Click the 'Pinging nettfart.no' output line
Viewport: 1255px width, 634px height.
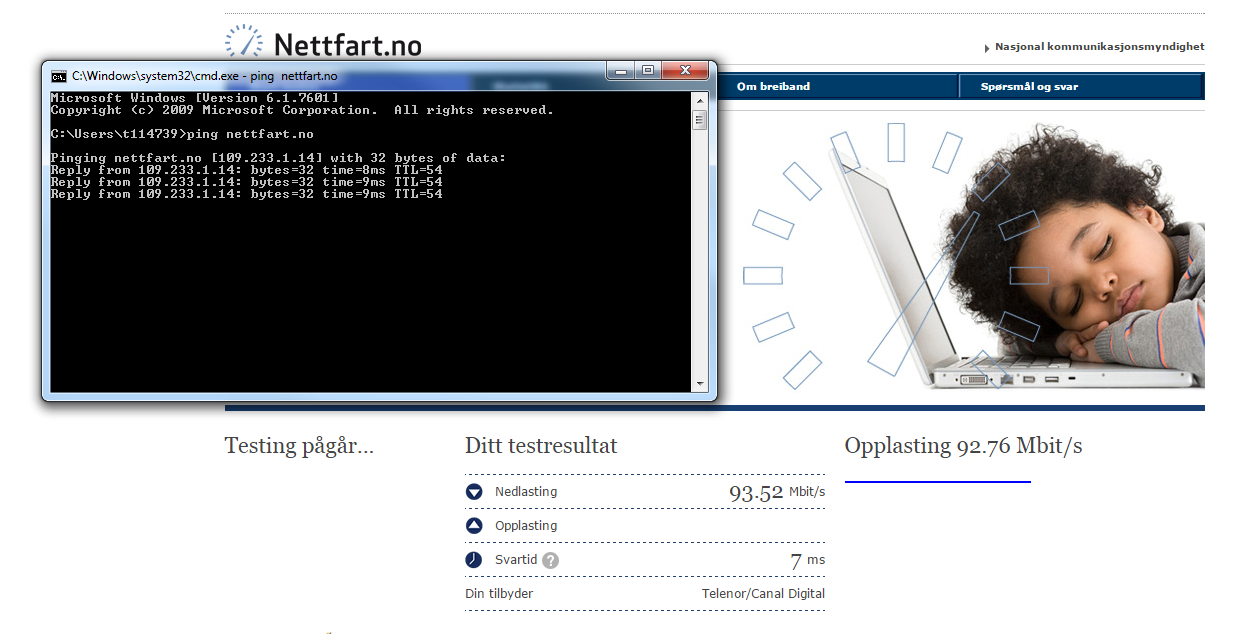pos(278,158)
